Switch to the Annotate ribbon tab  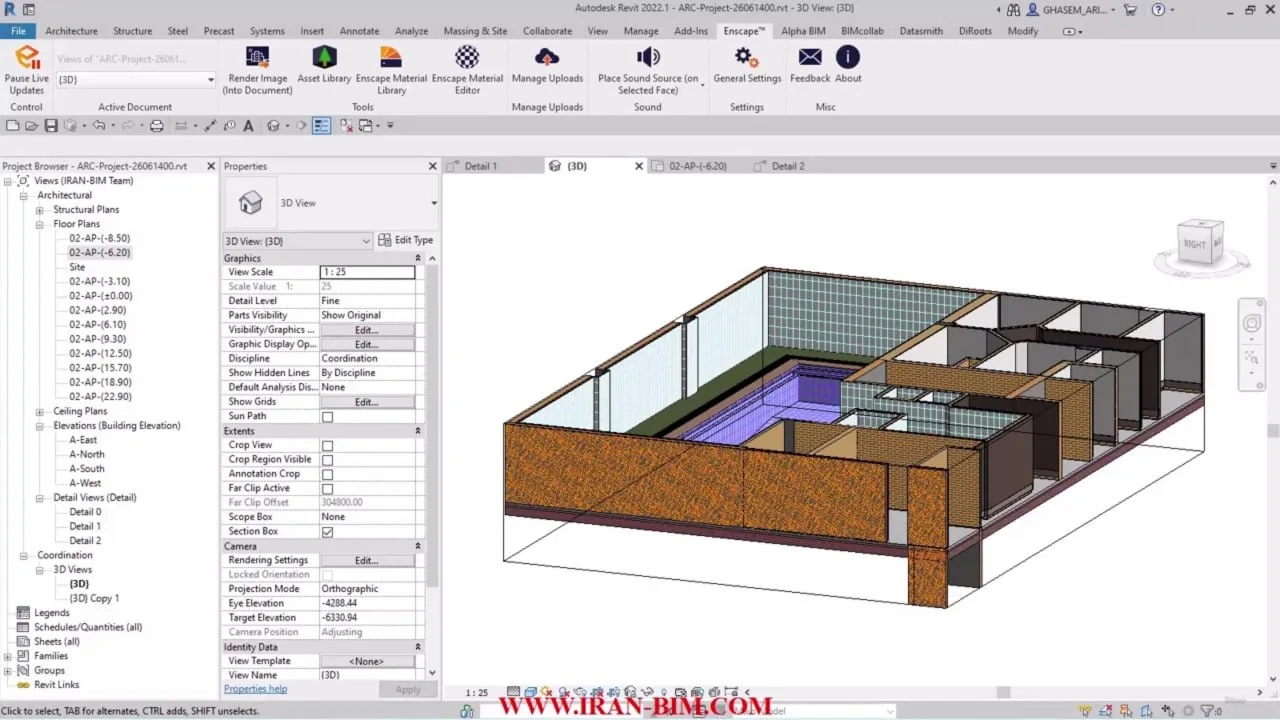pos(358,31)
